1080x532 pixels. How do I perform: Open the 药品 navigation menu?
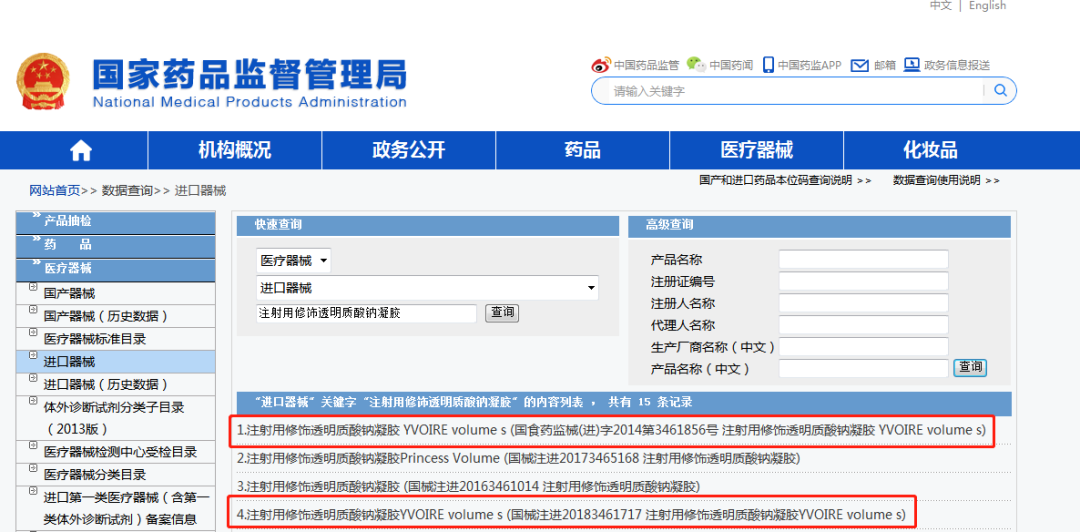coord(583,150)
